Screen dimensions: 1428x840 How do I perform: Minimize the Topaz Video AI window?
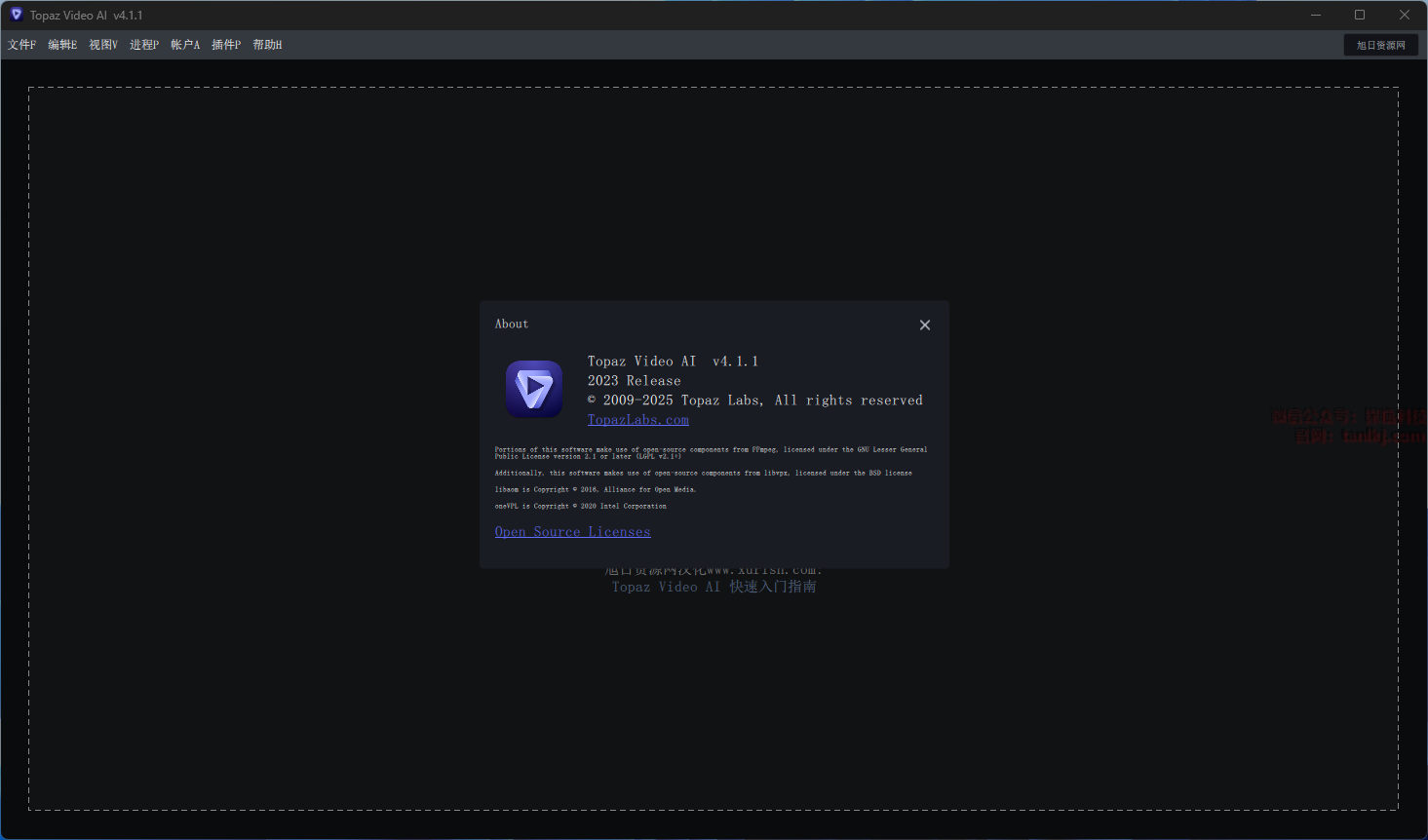[x=1316, y=15]
